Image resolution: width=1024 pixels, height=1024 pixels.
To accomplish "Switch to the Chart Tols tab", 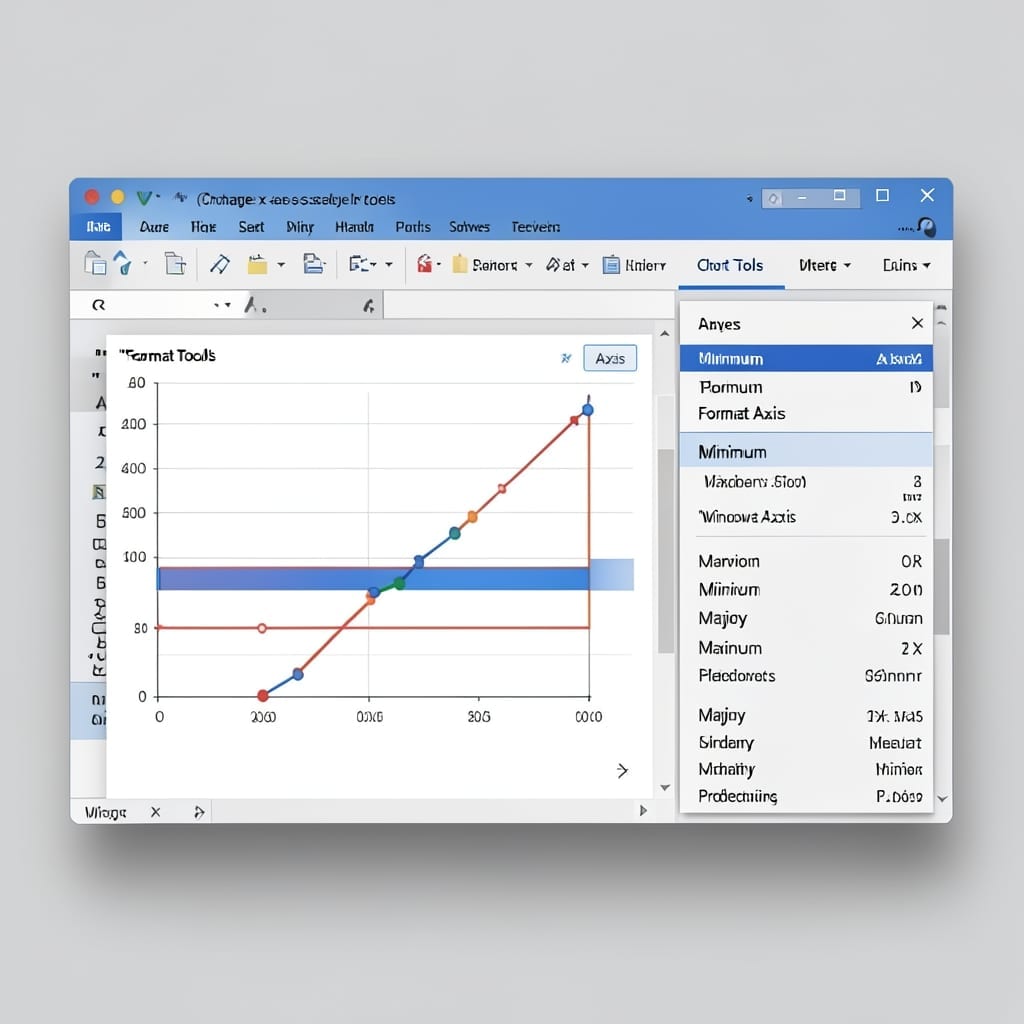I will [730, 265].
